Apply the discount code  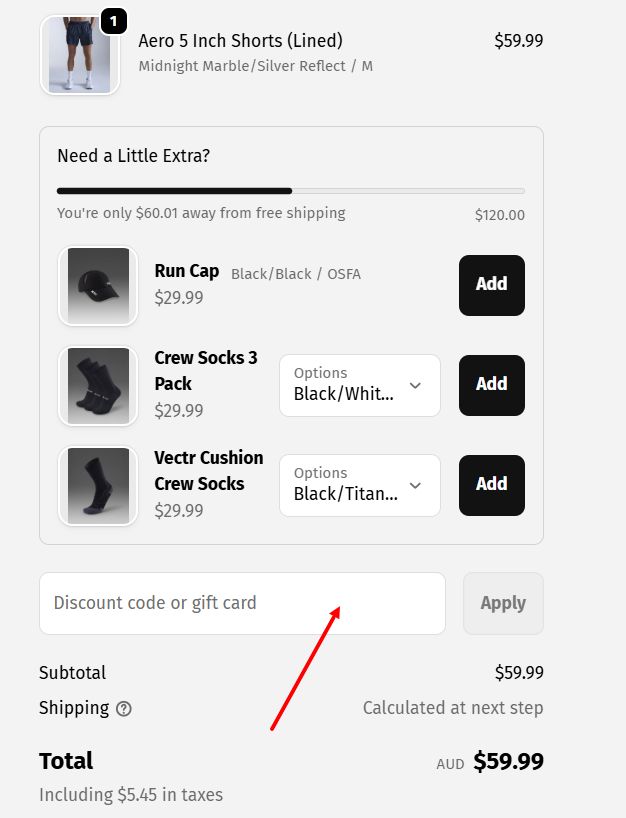coord(503,603)
